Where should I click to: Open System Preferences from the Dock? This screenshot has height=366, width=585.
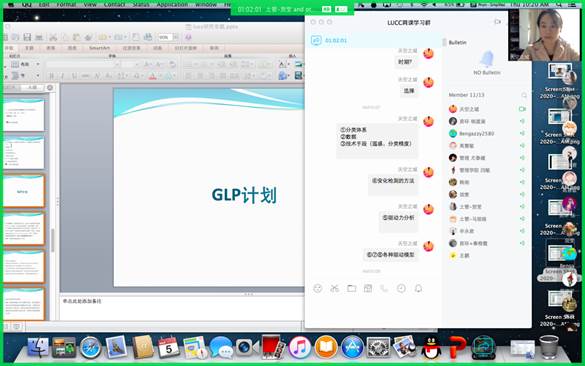click(x=378, y=347)
